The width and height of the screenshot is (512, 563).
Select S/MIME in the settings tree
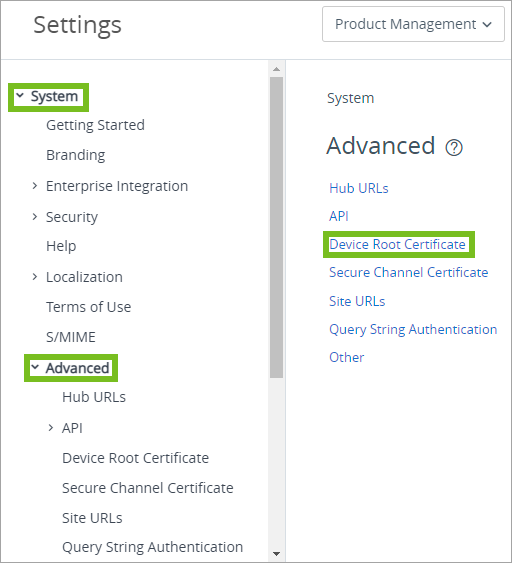[71, 337]
